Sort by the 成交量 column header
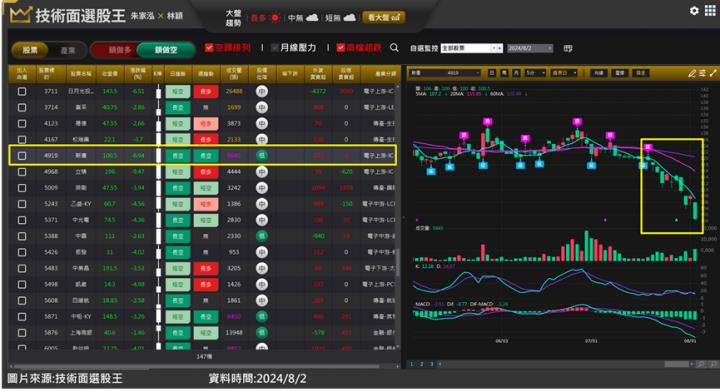 (234, 73)
